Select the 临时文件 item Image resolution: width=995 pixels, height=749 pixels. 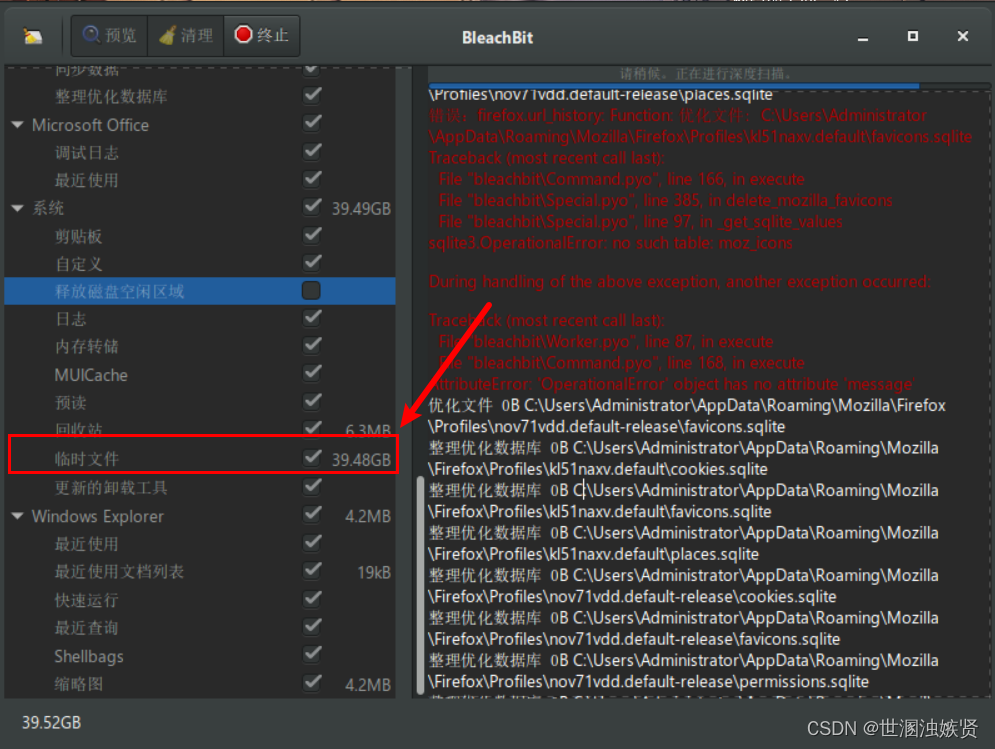(x=86, y=459)
